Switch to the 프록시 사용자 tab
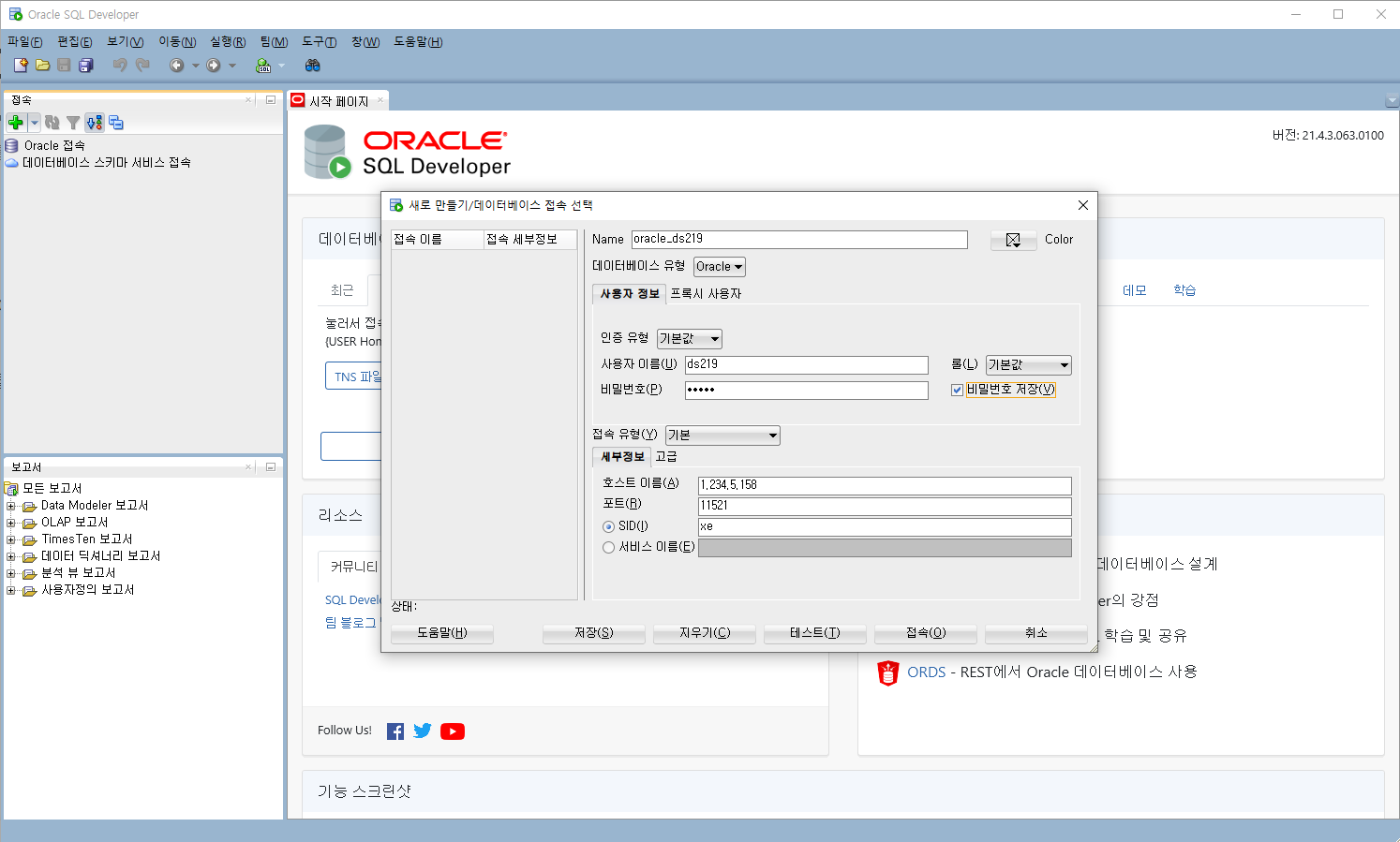This screenshot has height=842, width=1400. click(706, 294)
